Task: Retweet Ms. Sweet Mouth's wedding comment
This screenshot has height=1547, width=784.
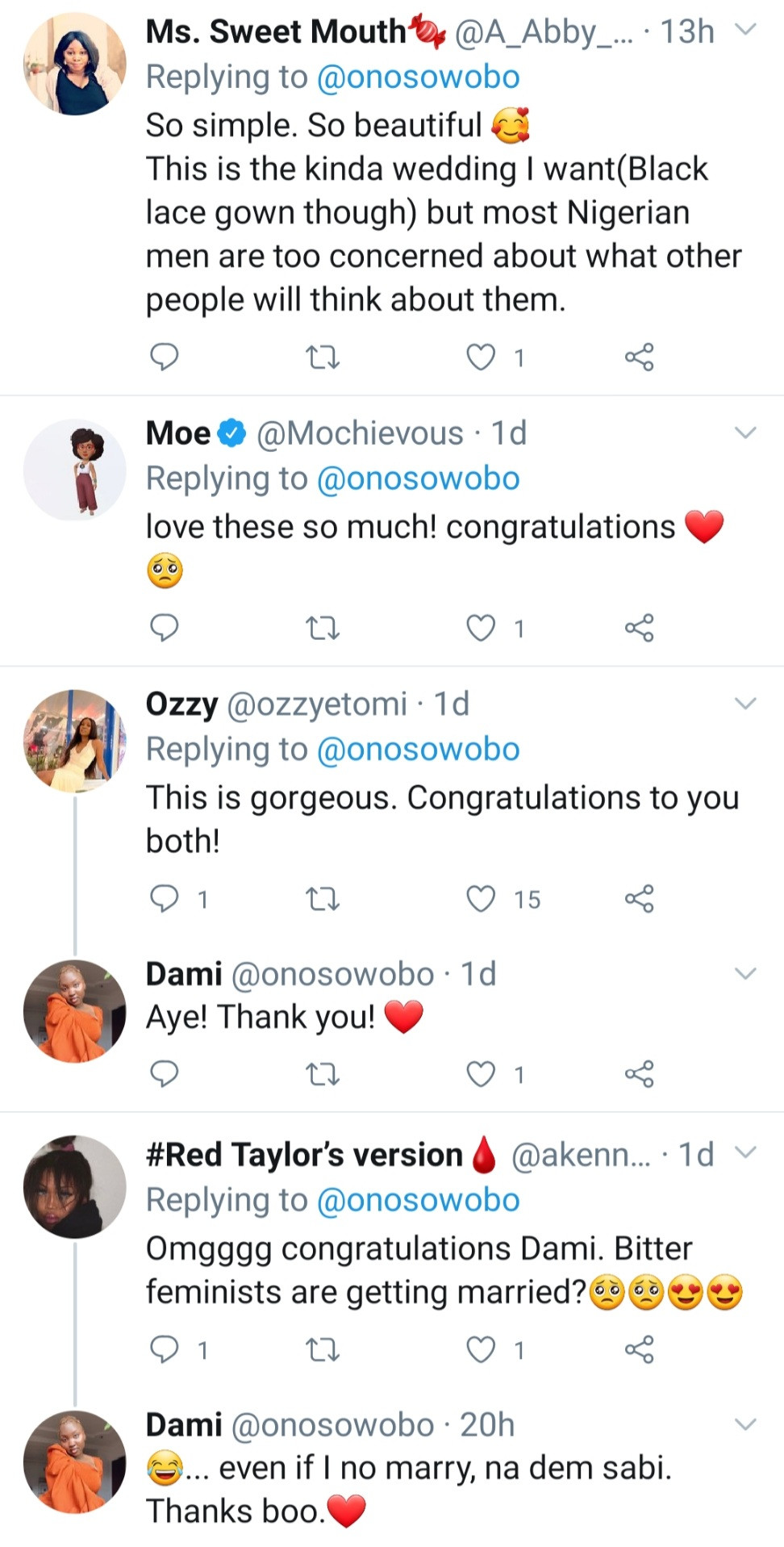Action: click(x=323, y=357)
